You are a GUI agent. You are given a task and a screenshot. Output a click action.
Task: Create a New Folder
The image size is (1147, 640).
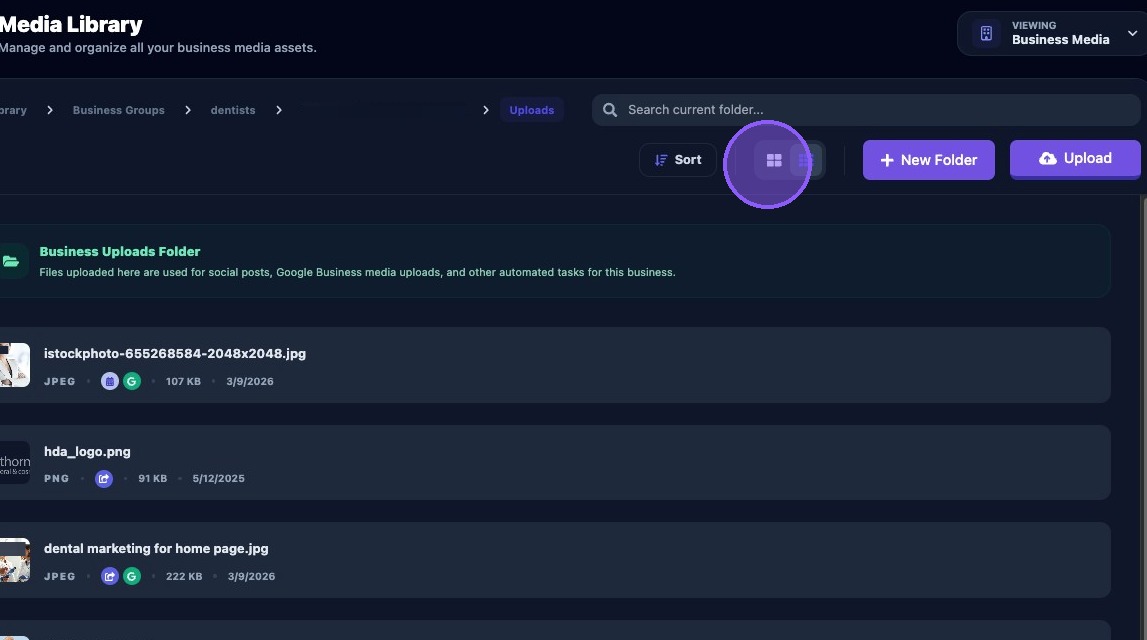pyautogui.click(x=928, y=160)
